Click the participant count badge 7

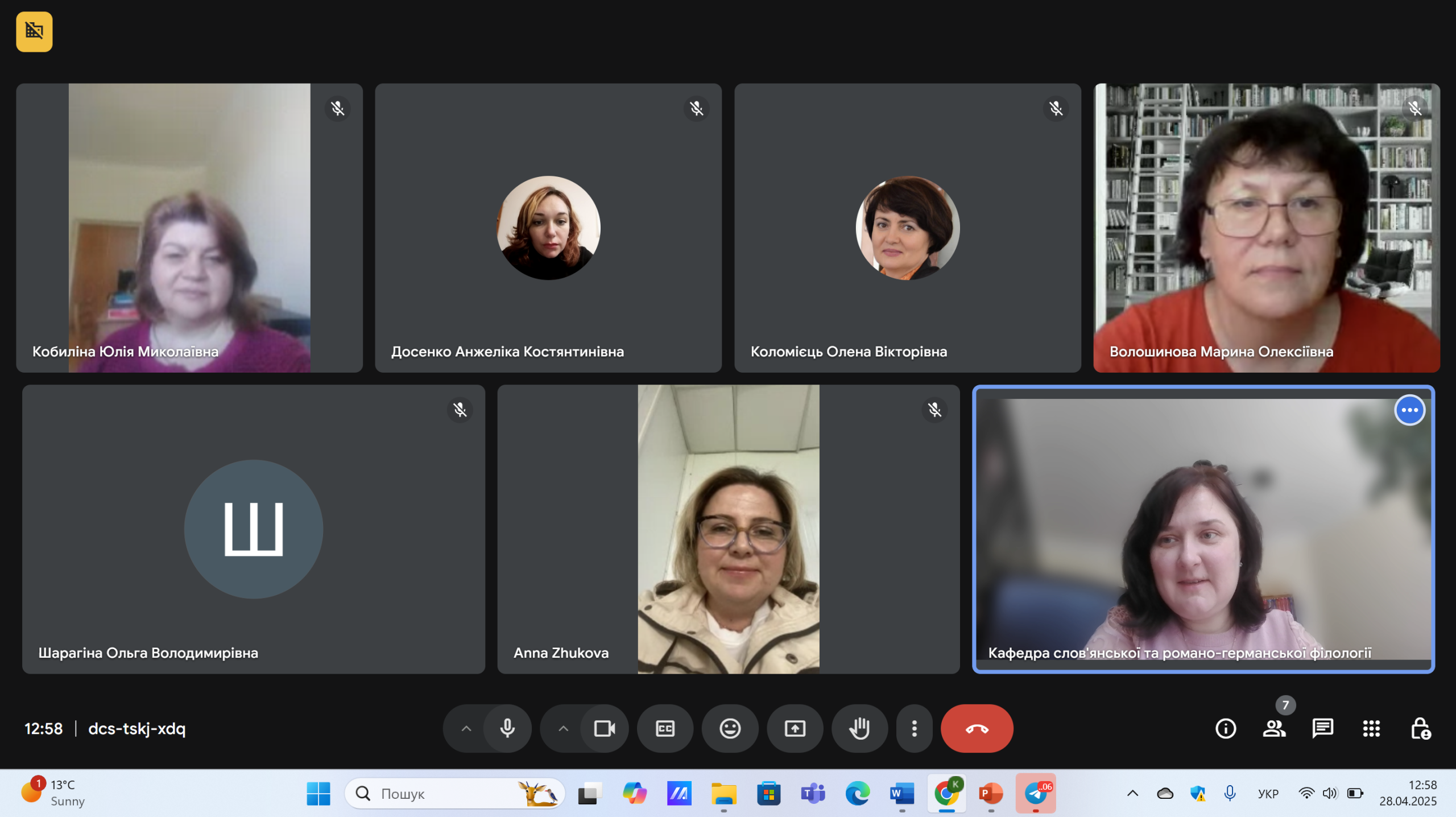coord(1285,705)
